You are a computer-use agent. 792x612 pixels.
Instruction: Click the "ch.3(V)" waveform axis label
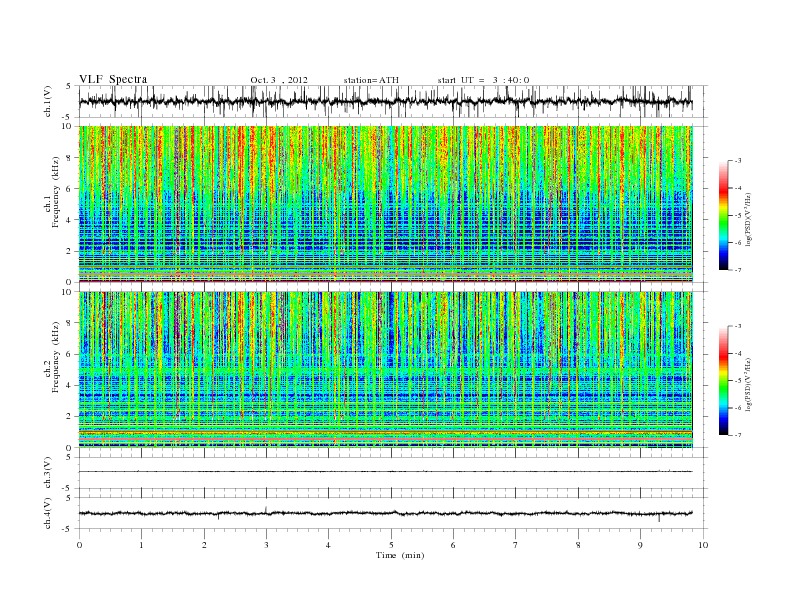48,473
